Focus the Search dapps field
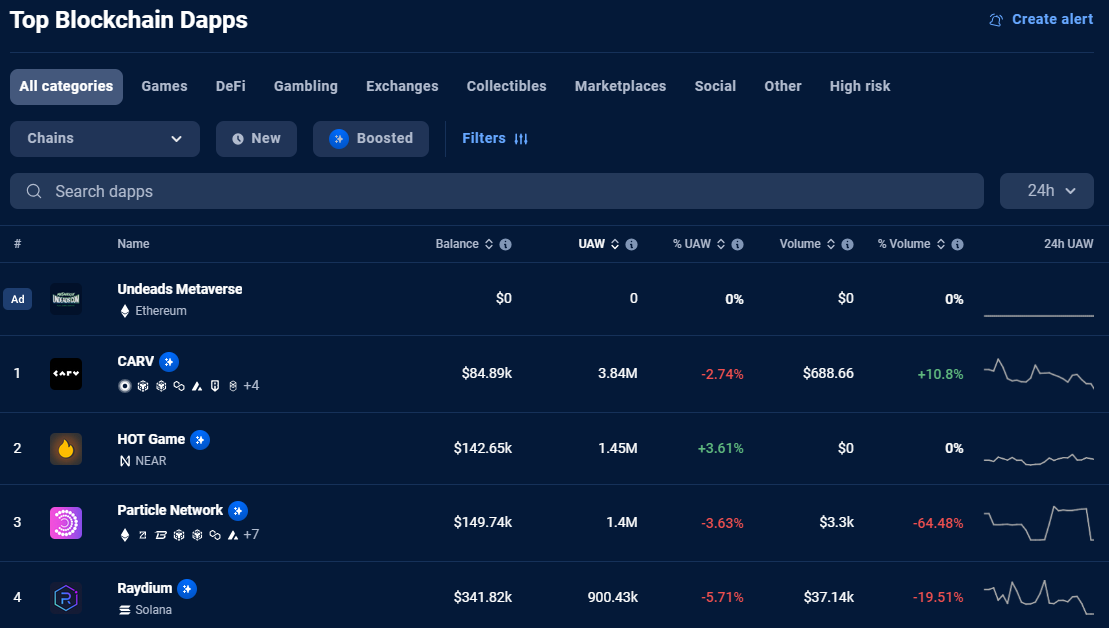 [497, 191]
